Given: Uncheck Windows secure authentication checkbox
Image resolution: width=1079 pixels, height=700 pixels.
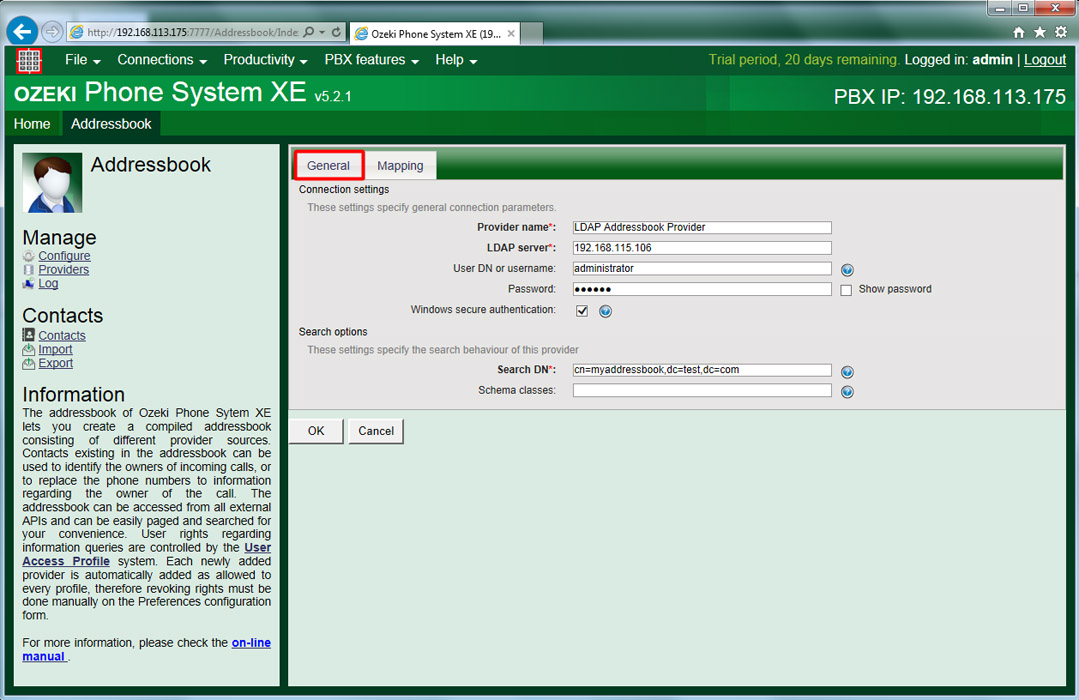Looking at the screenshot, I should [582, 310].
